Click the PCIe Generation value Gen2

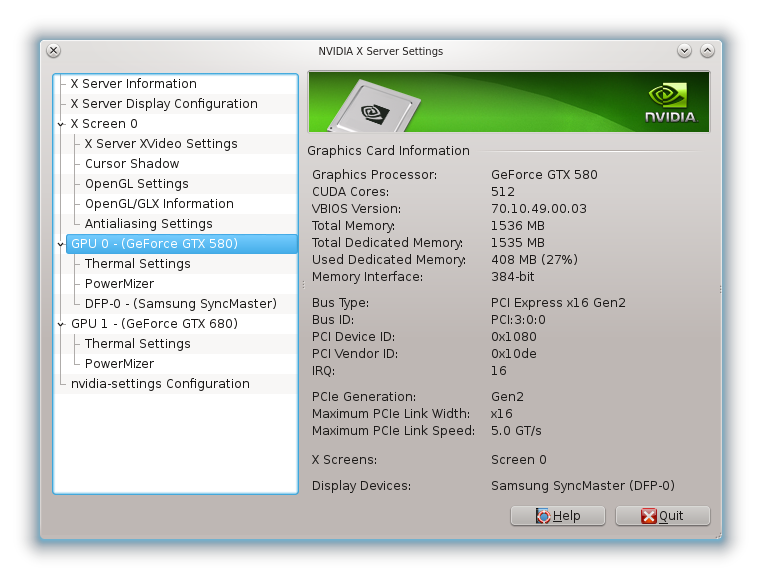[x=507, y=397]
